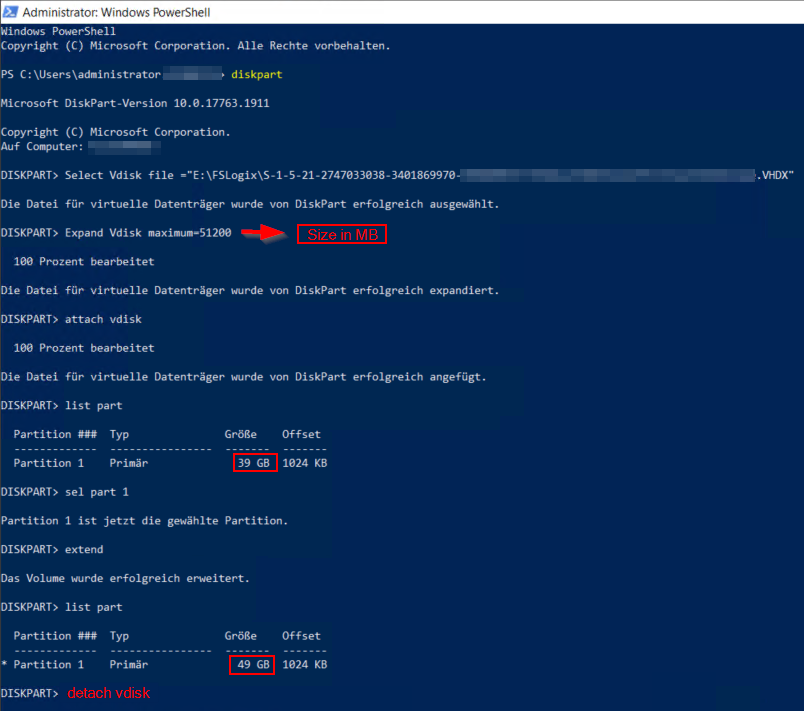The image size is (804, 711).
Task: Click the "Administrator: Windows PowerShell" window title
Action: tap(116, 12)
